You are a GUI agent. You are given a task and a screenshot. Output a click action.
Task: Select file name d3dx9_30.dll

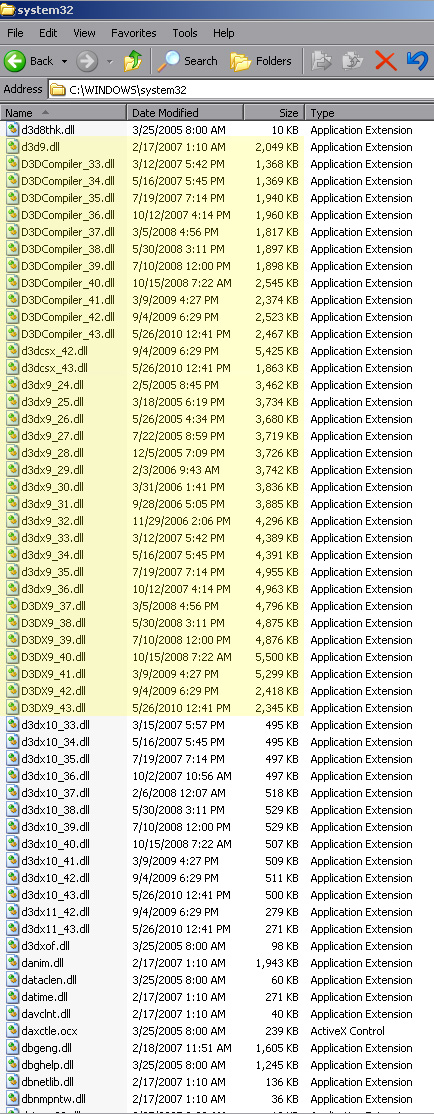pos(52,487)
